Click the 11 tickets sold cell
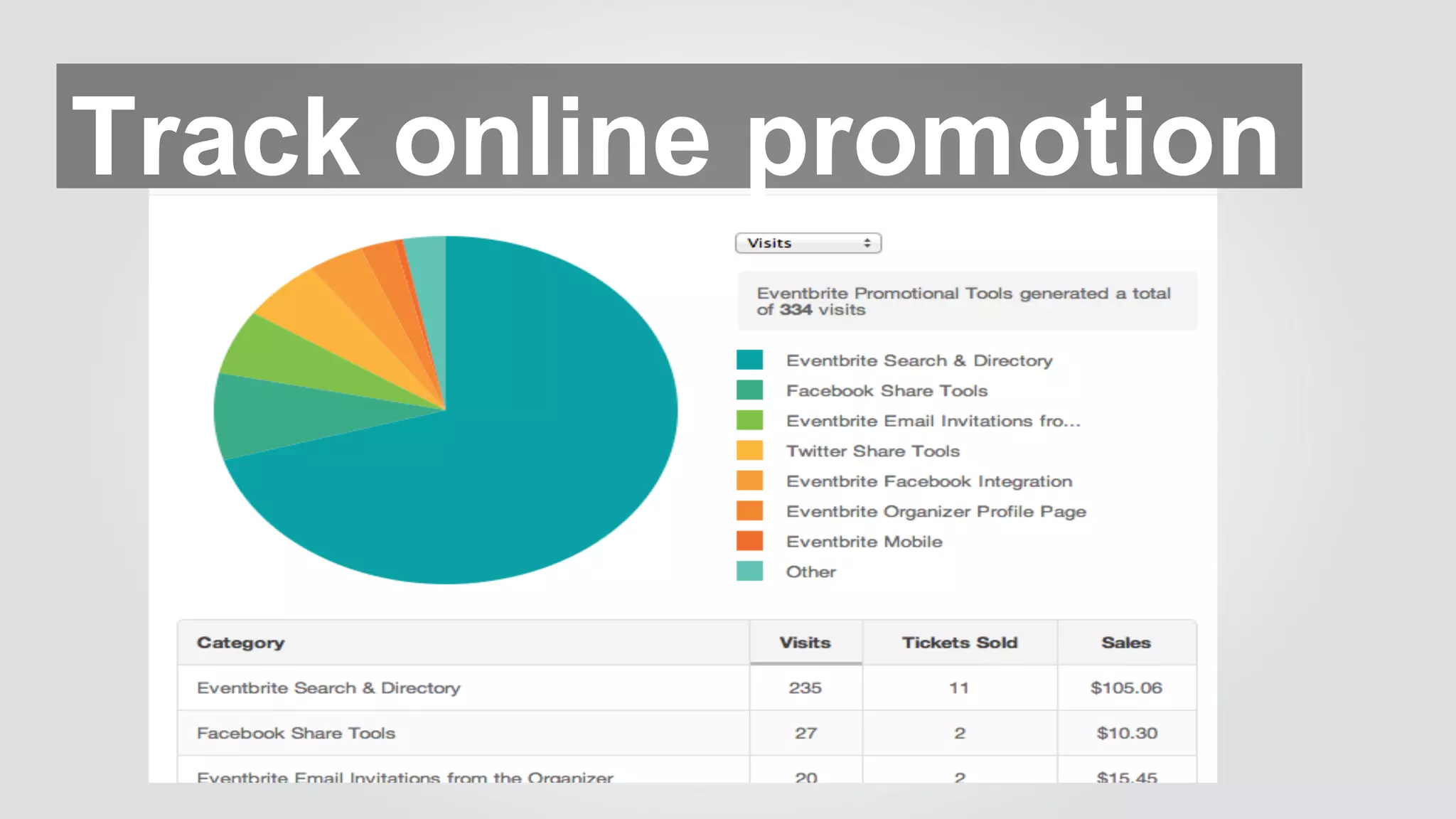1456x819 pixels. (959, 688)
